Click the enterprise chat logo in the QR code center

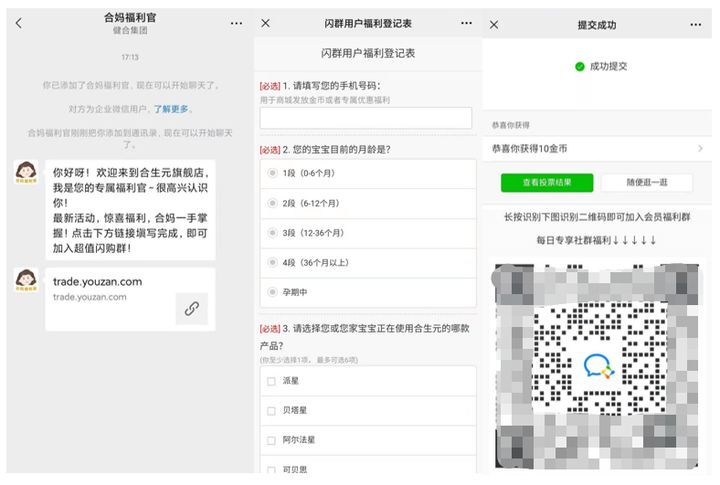(599, 366)
